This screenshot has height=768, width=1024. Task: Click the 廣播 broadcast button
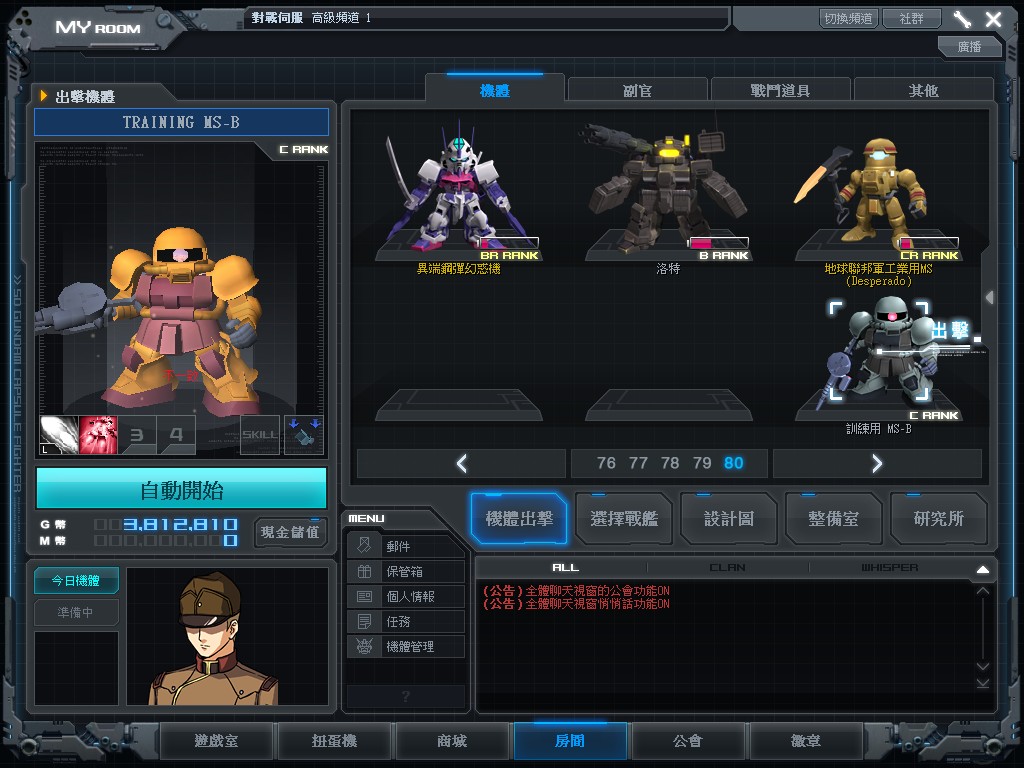[x=969, y=46]
